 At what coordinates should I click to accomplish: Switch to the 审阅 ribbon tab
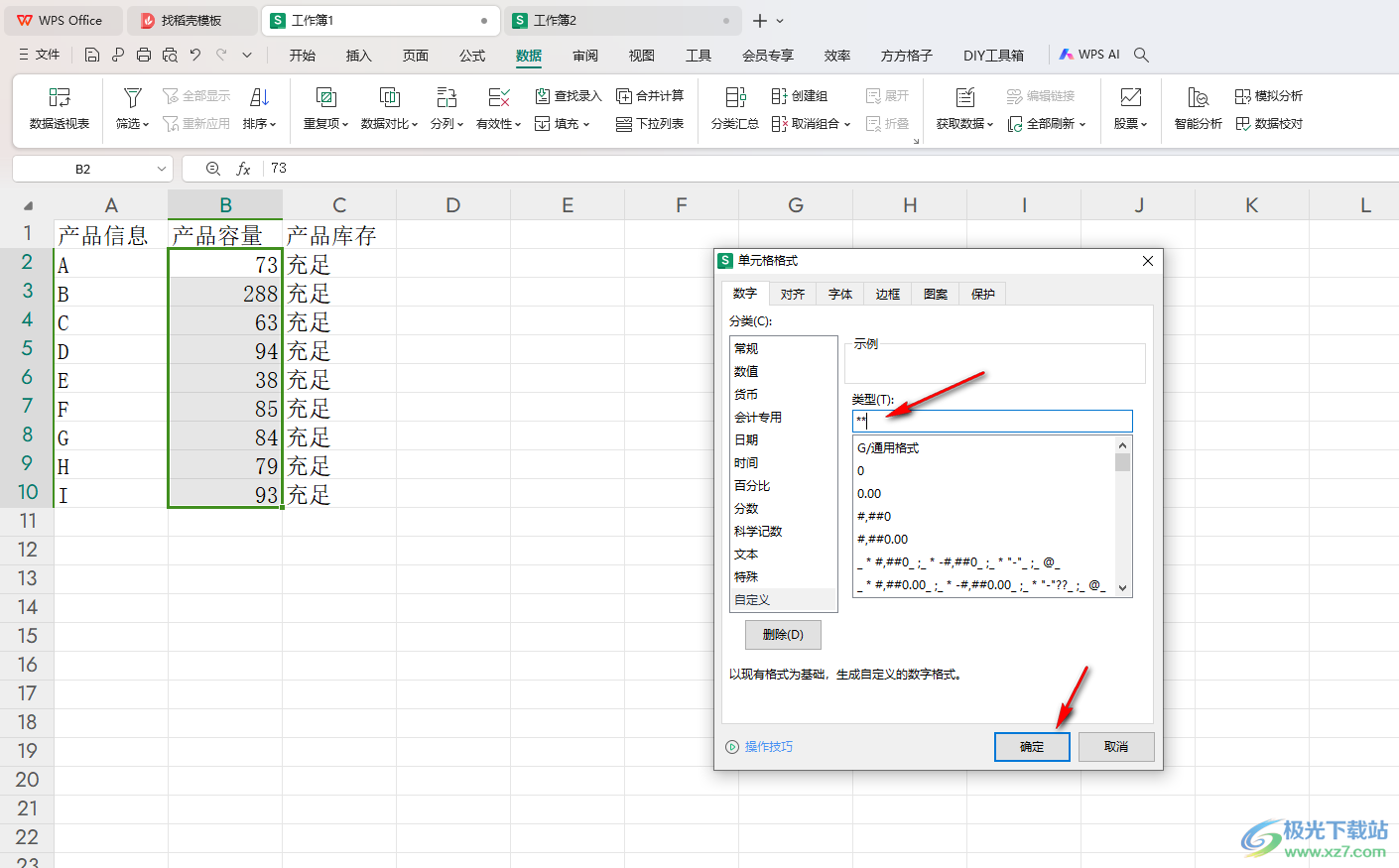(x=585, y=56)
